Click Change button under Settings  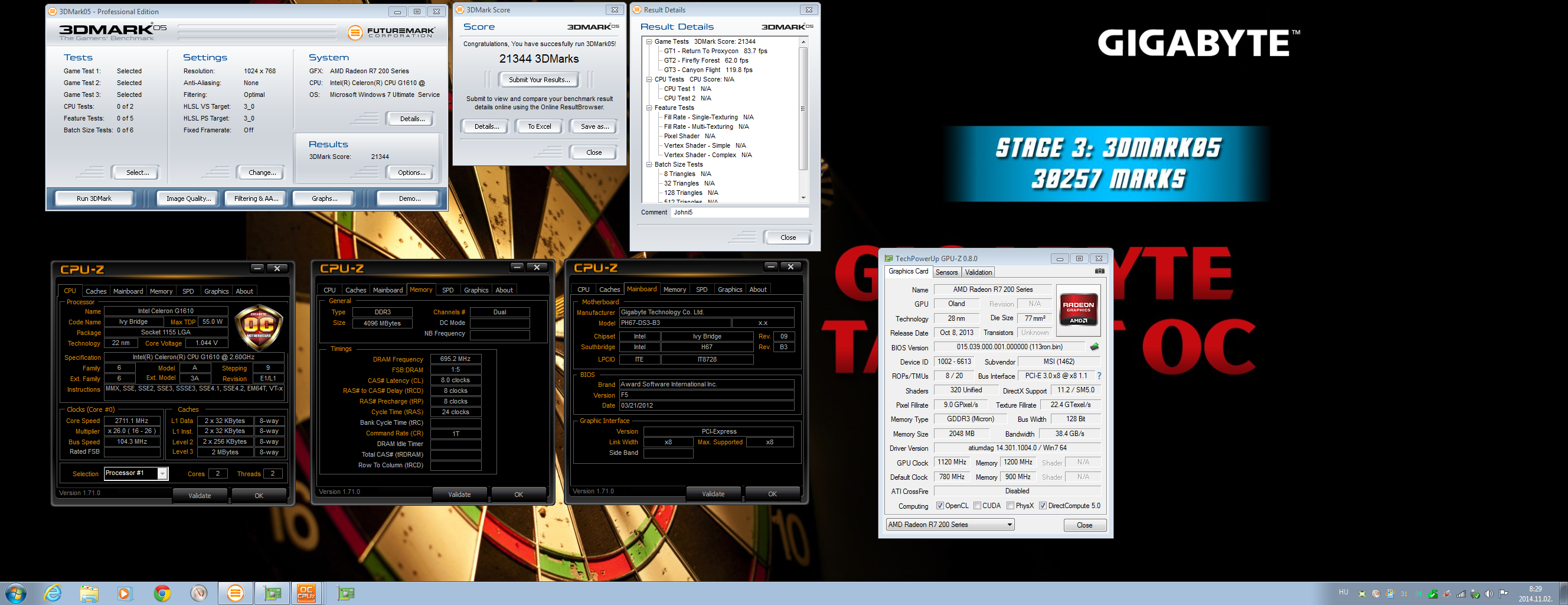coord(262,173)
